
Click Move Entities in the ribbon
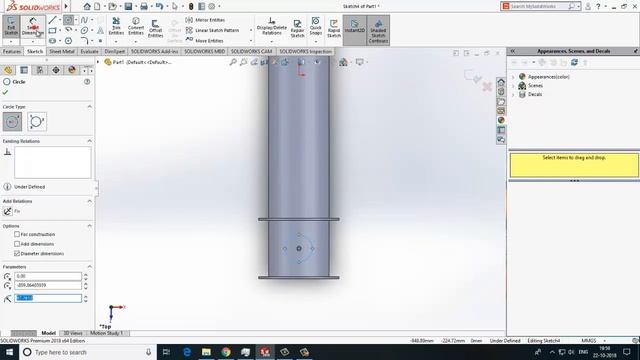pos(205,40)
